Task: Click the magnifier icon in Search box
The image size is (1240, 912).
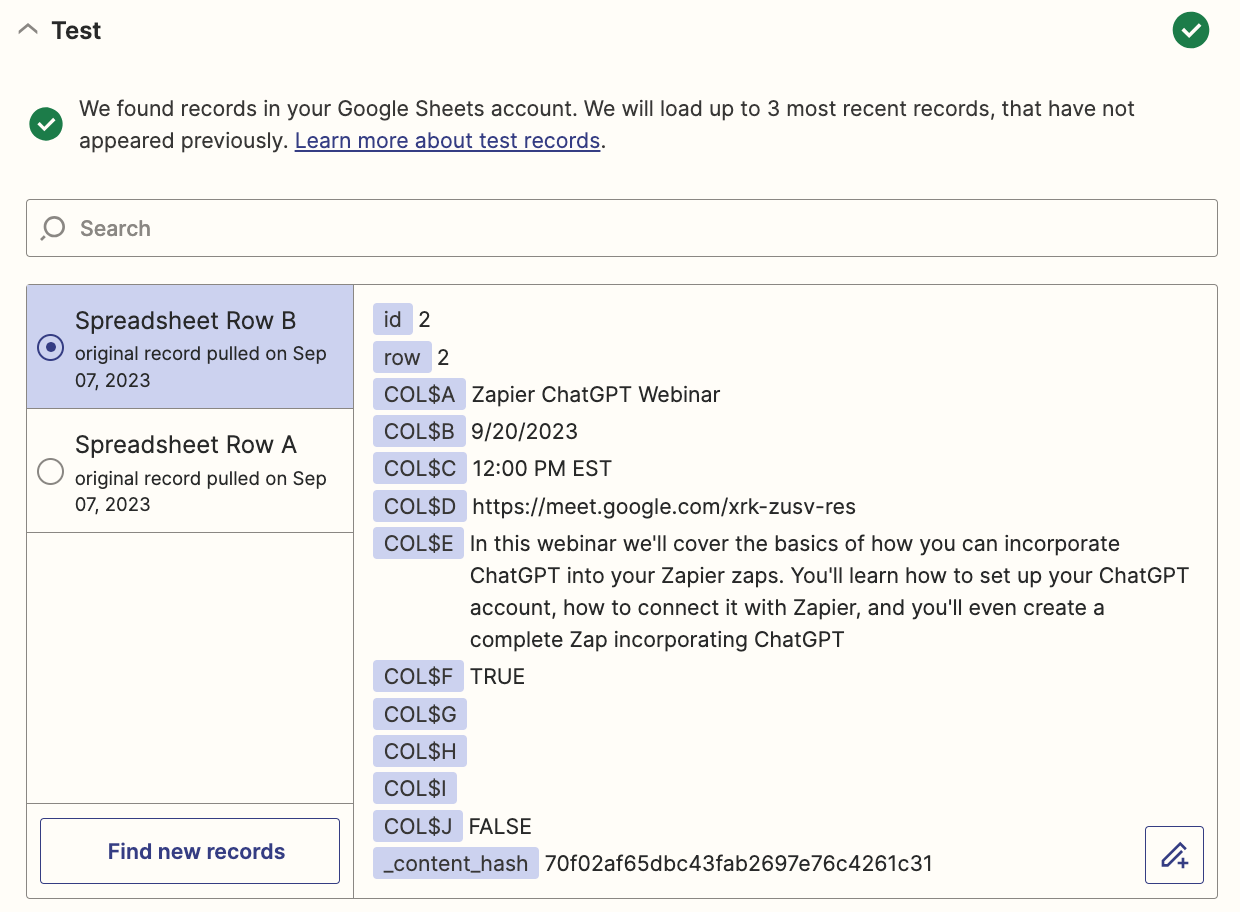Action: (53, 228)
